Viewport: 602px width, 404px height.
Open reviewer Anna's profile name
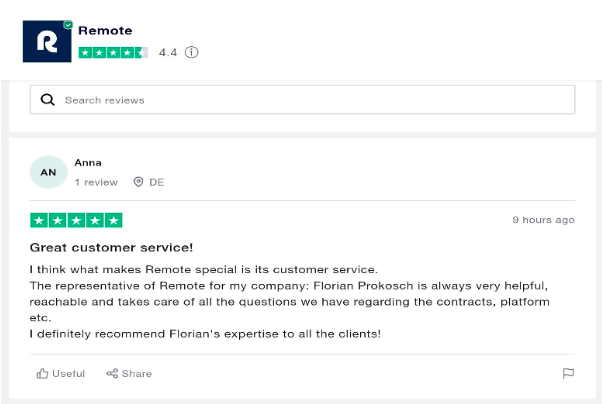click(88, 163)
